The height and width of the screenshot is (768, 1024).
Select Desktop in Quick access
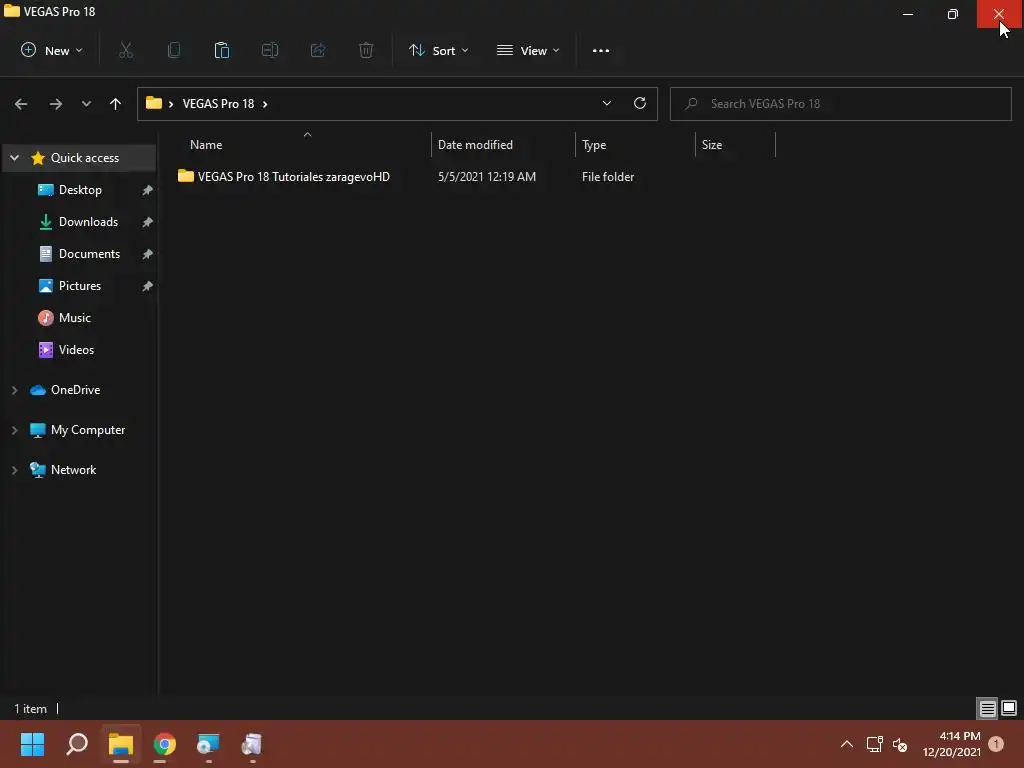80,189
